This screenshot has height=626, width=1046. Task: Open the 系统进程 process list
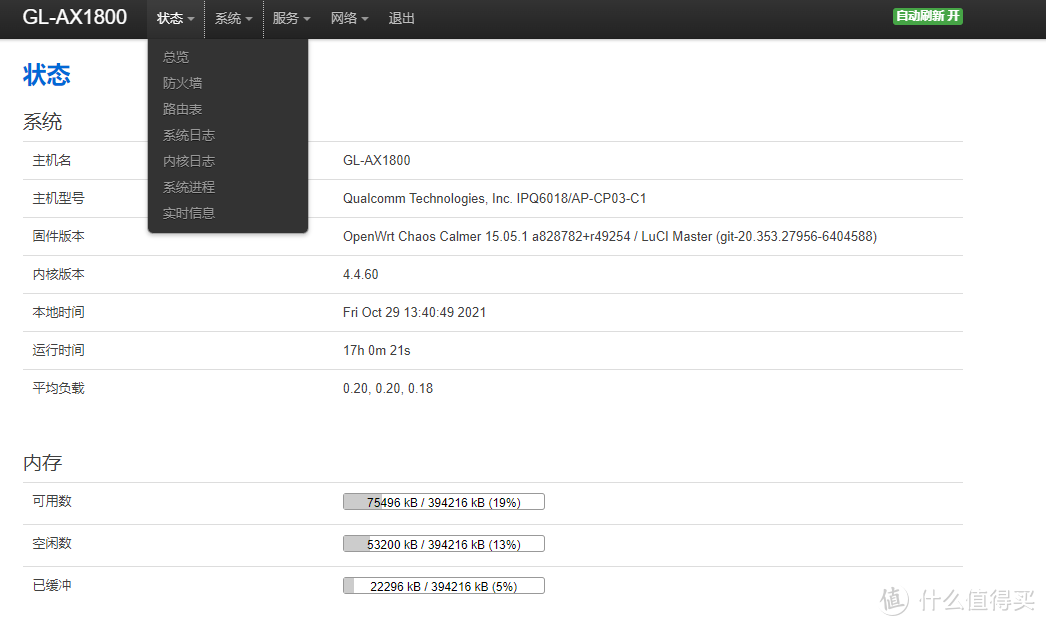pos(188,186)
